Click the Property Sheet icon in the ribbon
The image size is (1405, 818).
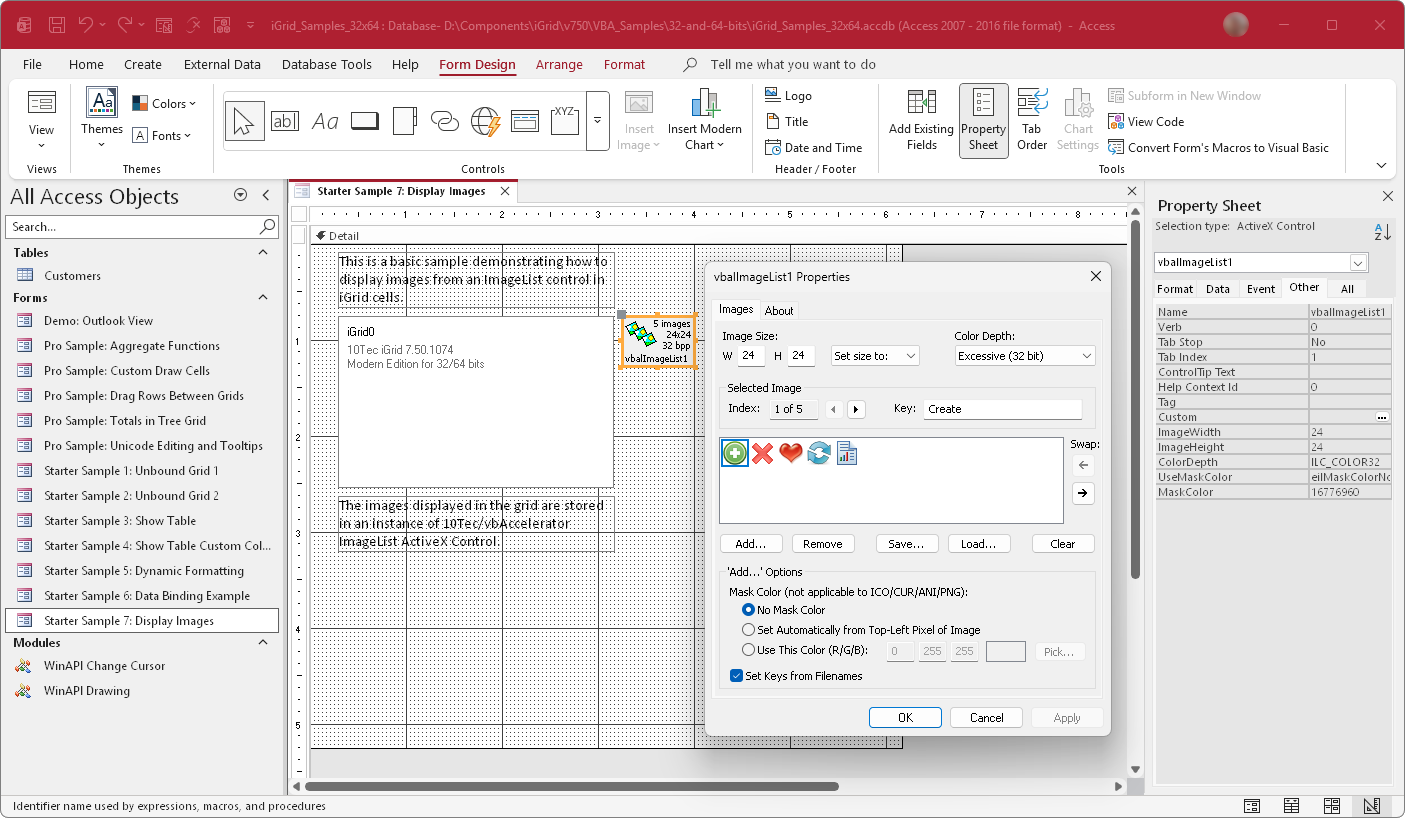(982, 119)
